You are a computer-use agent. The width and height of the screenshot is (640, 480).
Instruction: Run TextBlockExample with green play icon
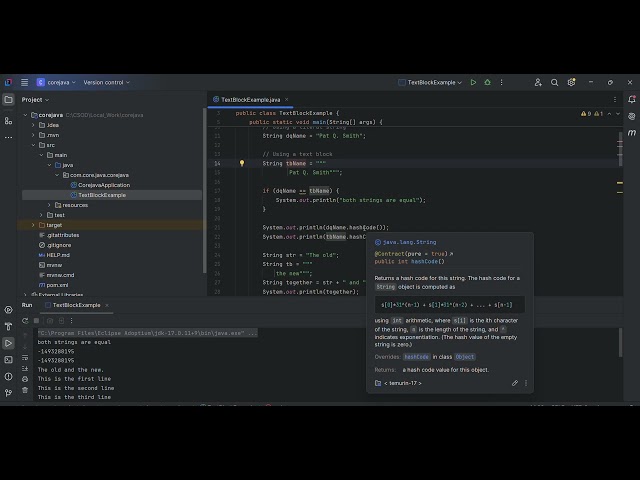473,82
